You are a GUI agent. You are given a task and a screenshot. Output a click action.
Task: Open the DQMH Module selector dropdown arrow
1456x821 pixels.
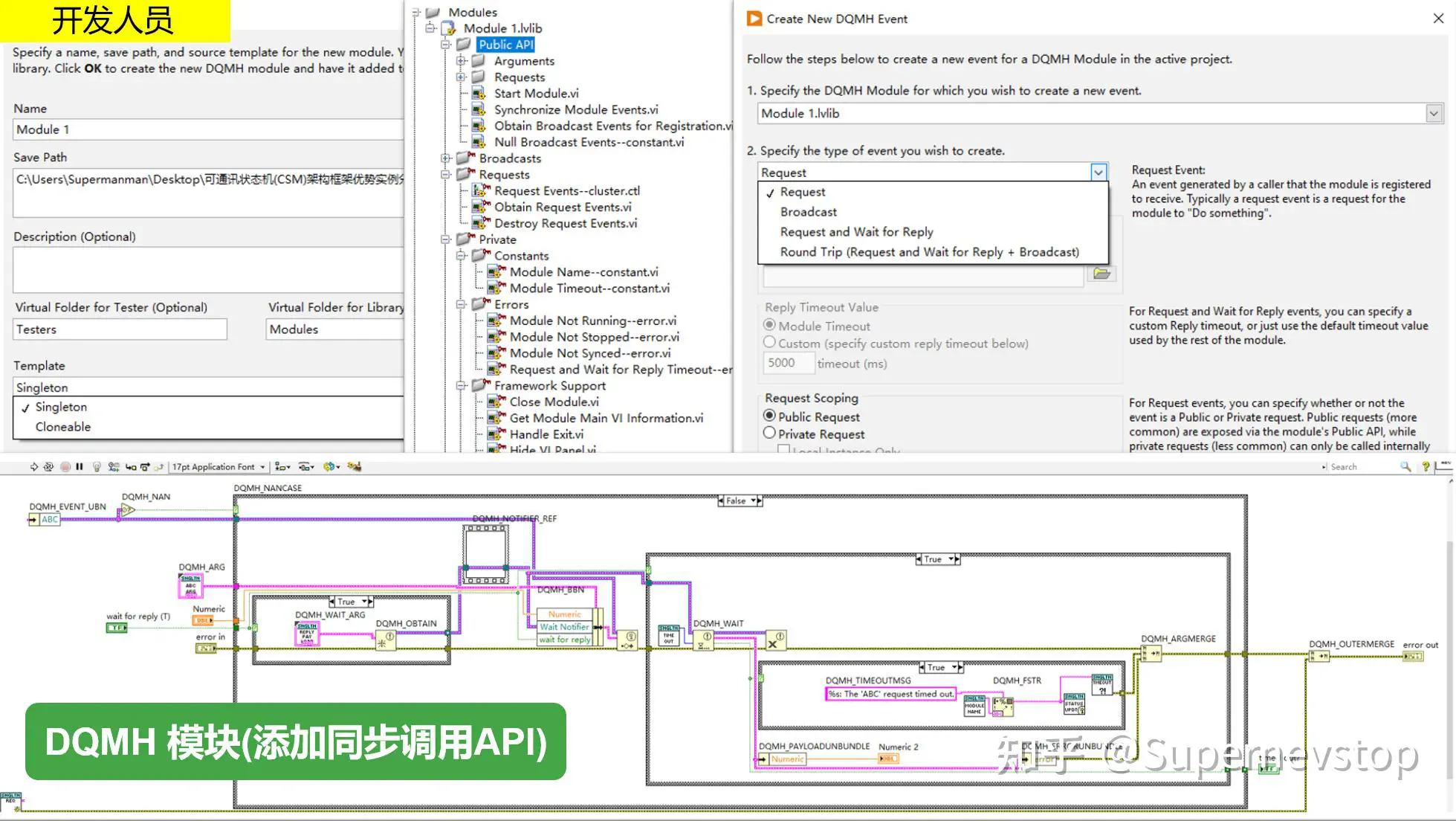point(1434,113)
